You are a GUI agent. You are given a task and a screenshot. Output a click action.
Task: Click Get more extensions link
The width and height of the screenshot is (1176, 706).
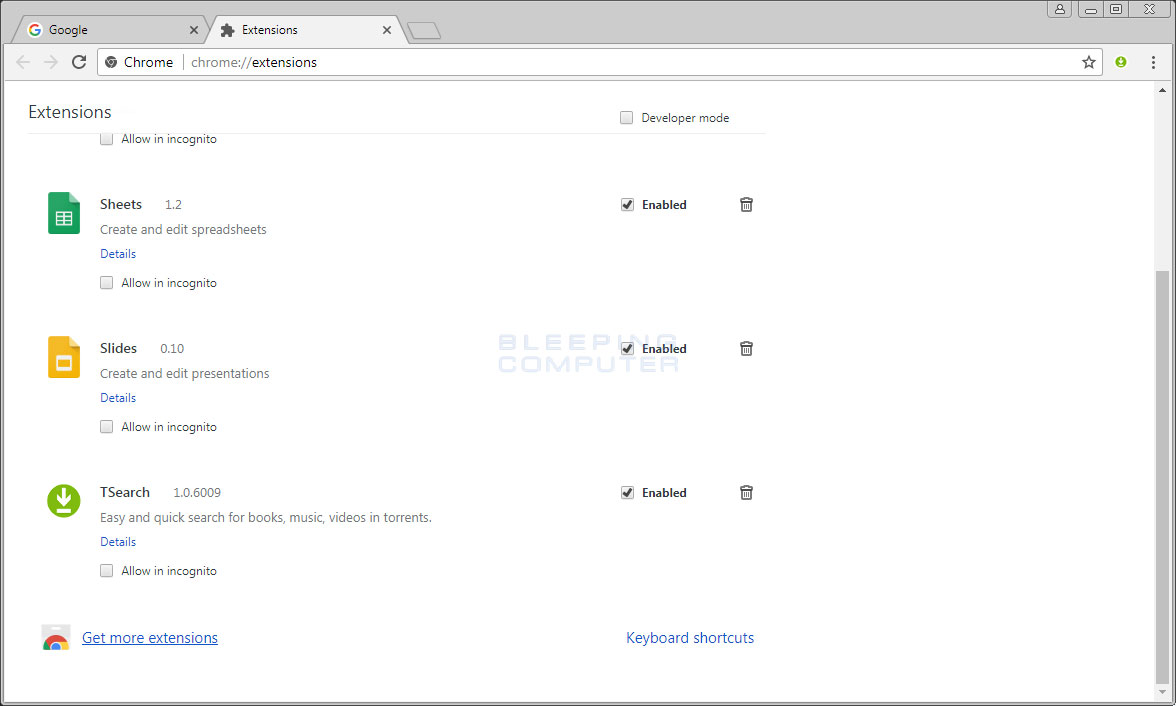[150, 638]
